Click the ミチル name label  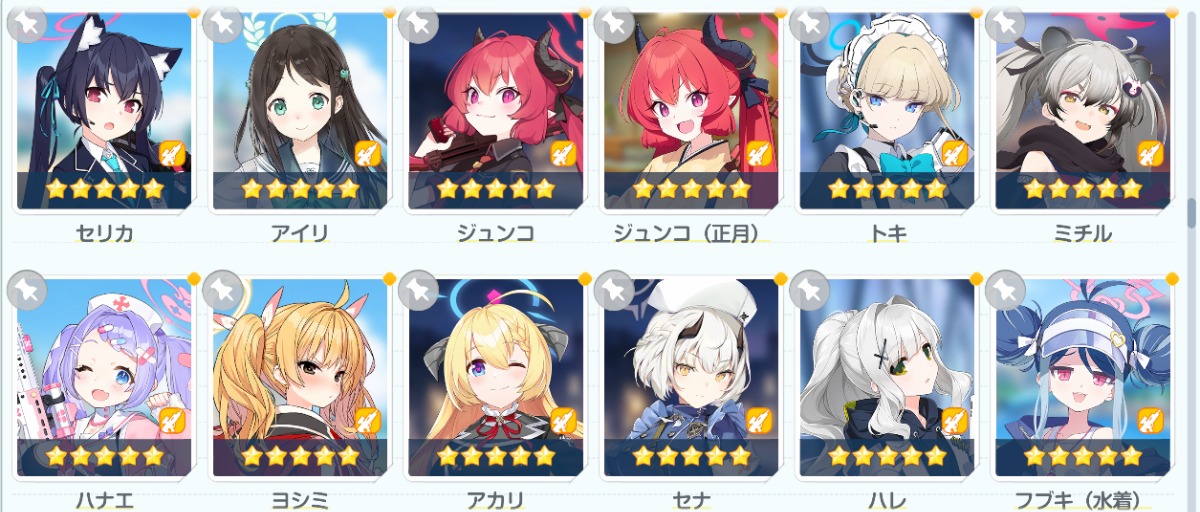pos(1082,234)
